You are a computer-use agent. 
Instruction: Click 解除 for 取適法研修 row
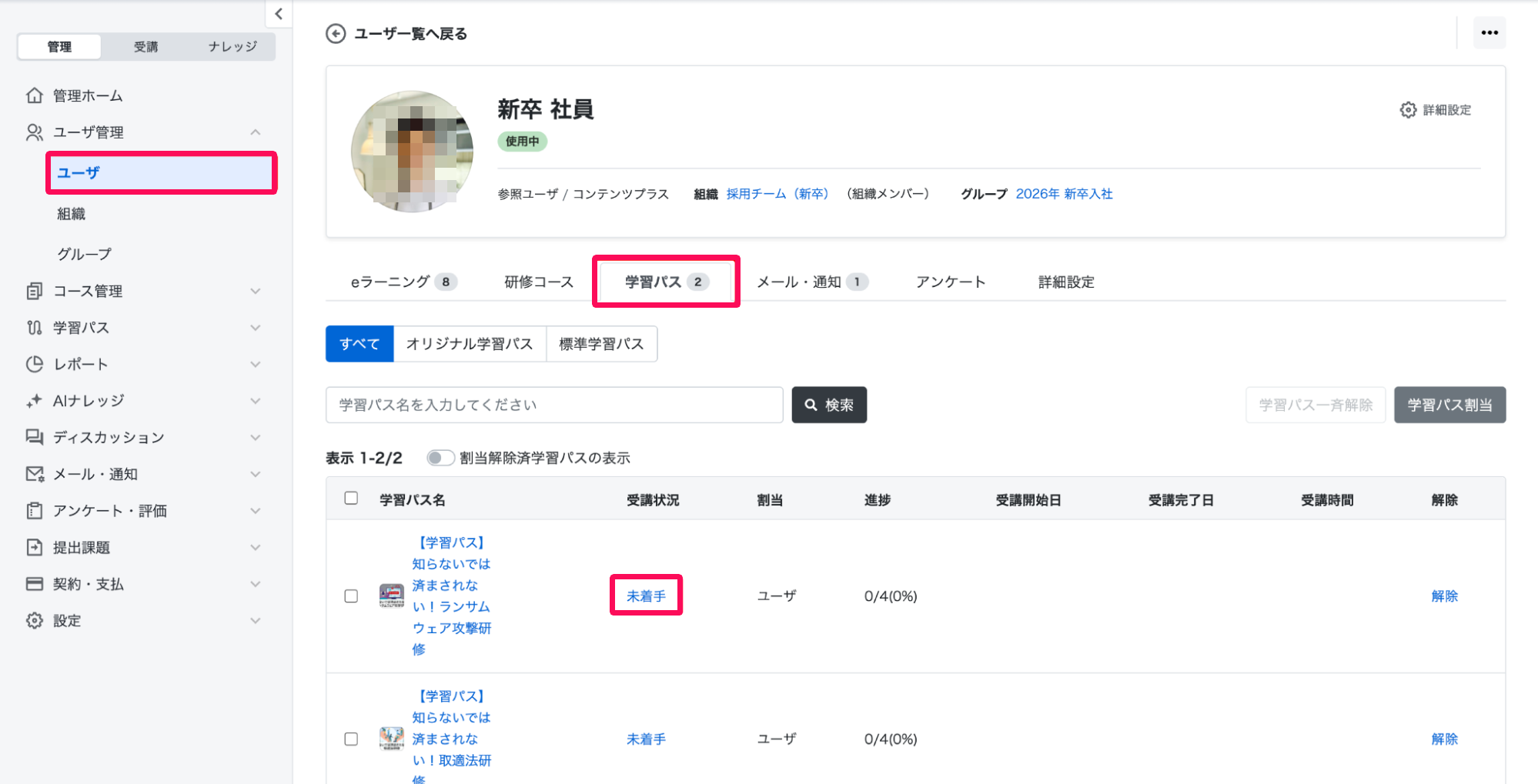tap(1444, 739)
